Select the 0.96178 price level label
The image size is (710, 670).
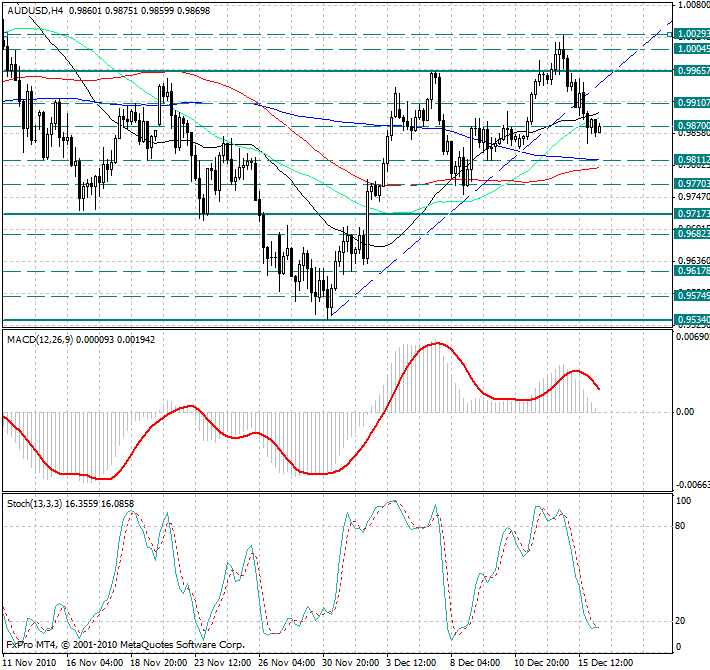[x=692, y=271]
